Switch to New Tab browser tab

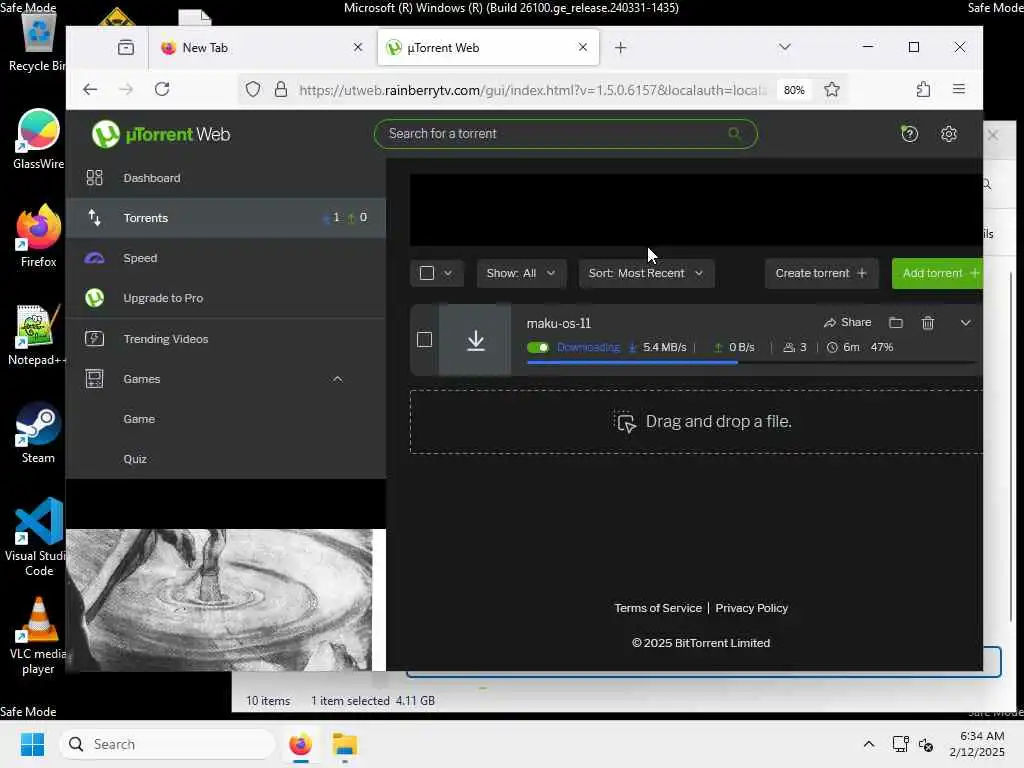[x=261, y=48]
